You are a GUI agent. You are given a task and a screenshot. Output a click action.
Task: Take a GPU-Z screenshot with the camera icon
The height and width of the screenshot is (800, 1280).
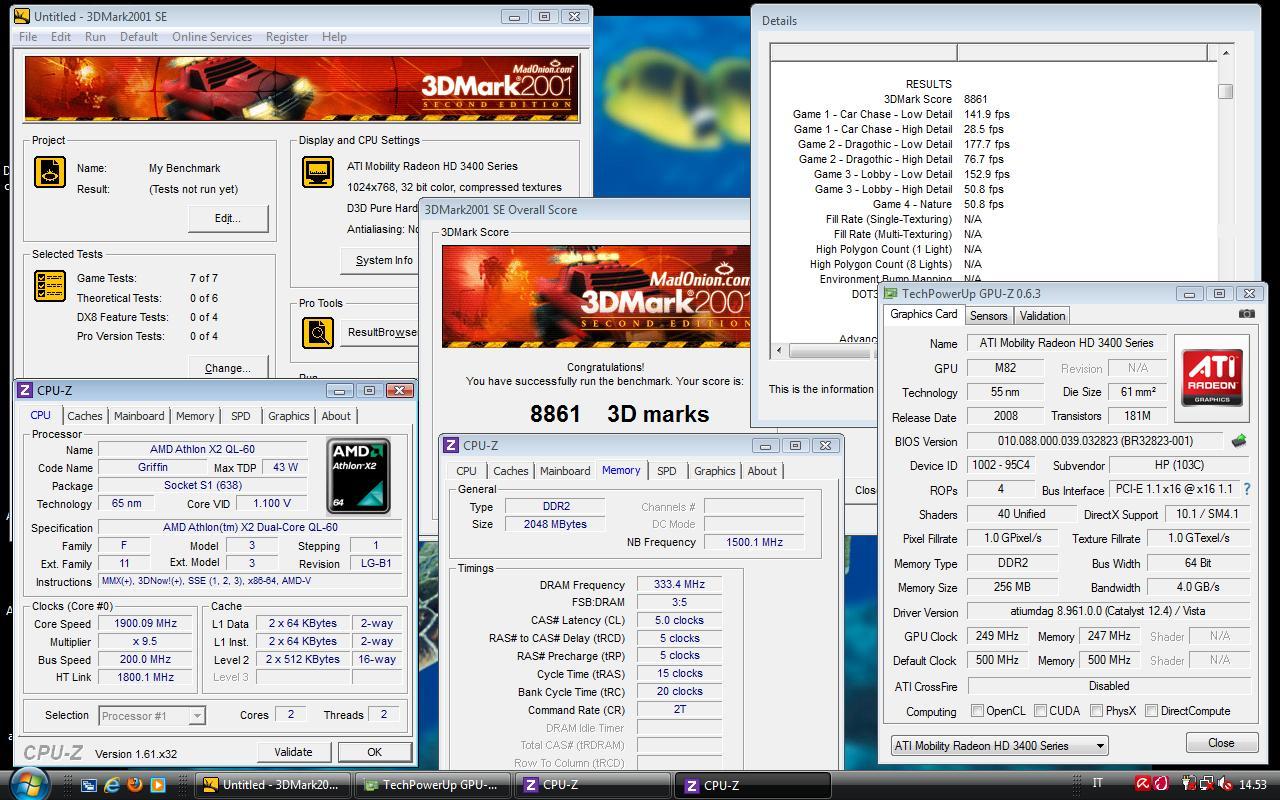[1246, 313]
